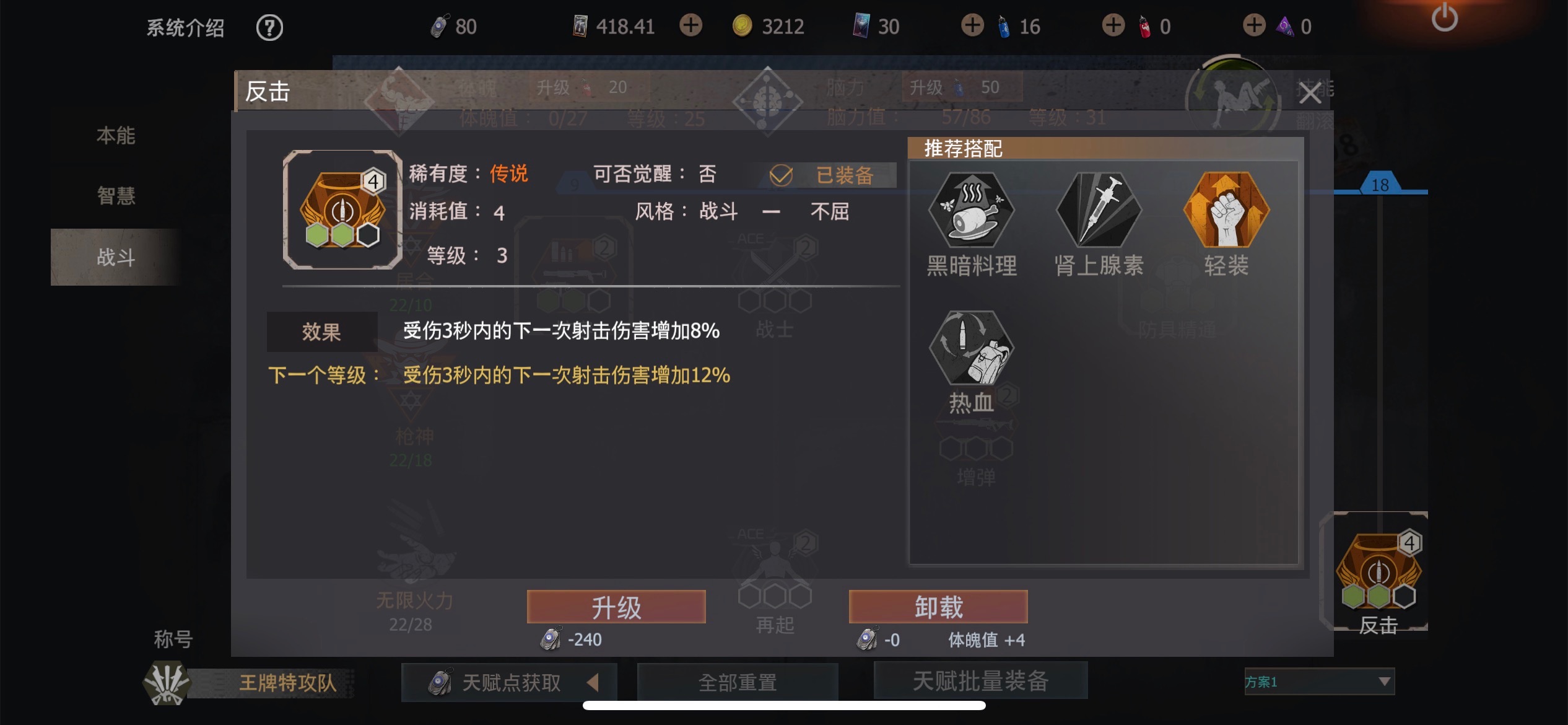Viewport: 1568px width, 725px height.
Task: Expand the 天赋点获取 arrow menu
Action: click(x=593, y=682)
